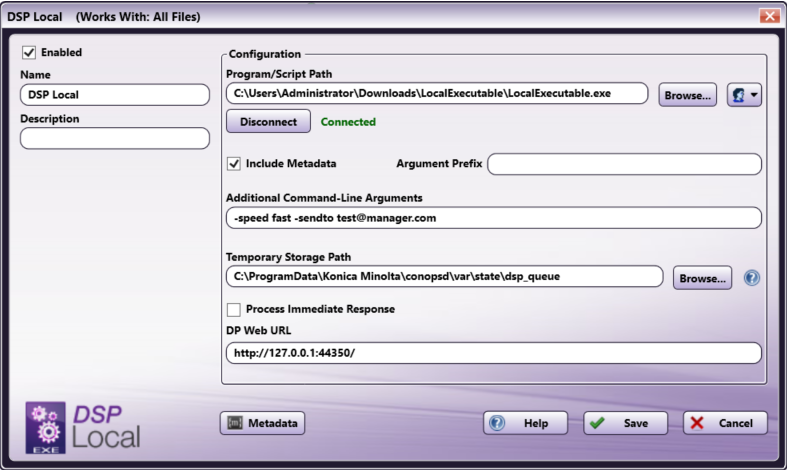Click into the Name text field

point(114,95)
